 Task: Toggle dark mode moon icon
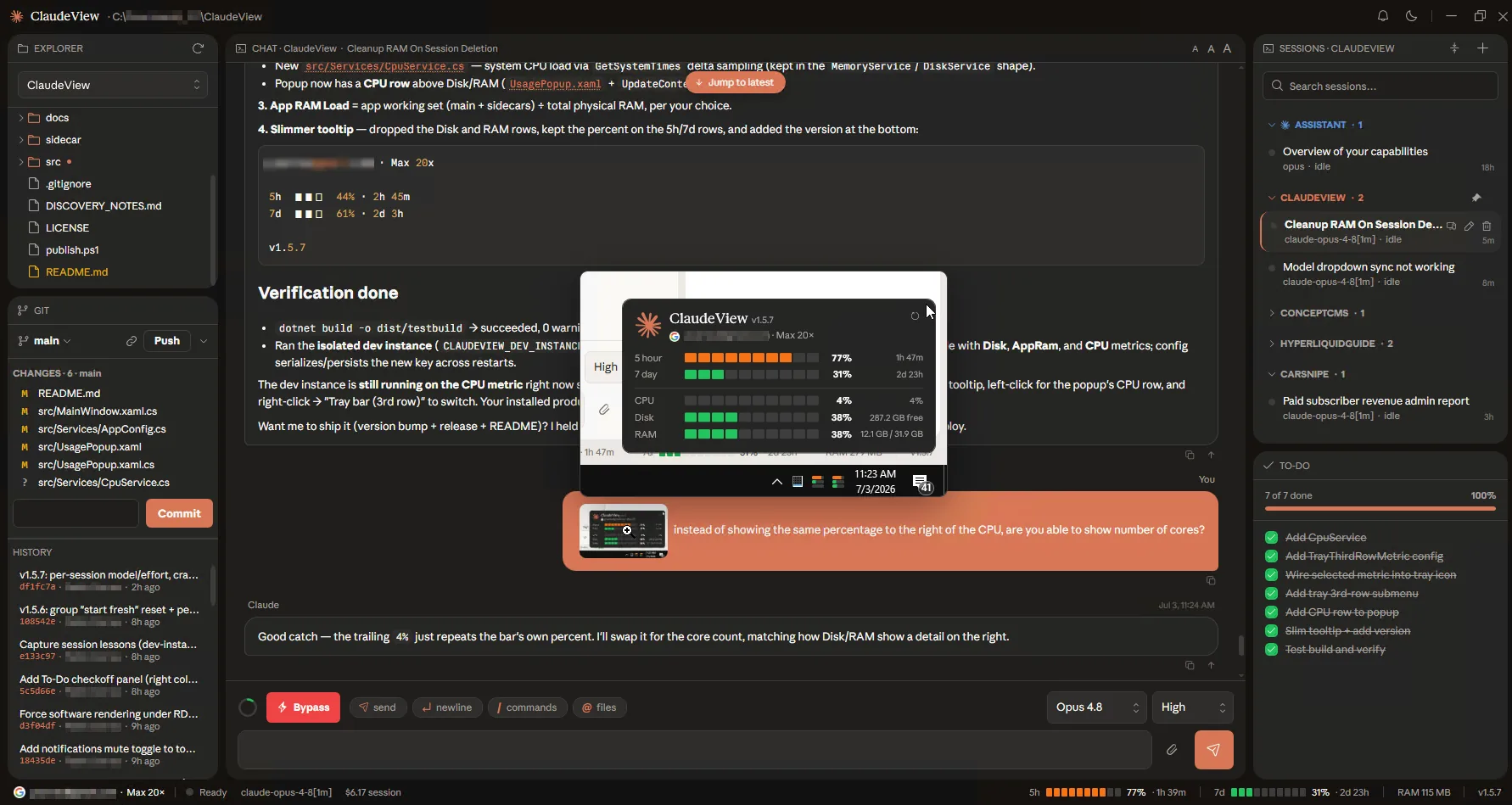[1412, 16]
